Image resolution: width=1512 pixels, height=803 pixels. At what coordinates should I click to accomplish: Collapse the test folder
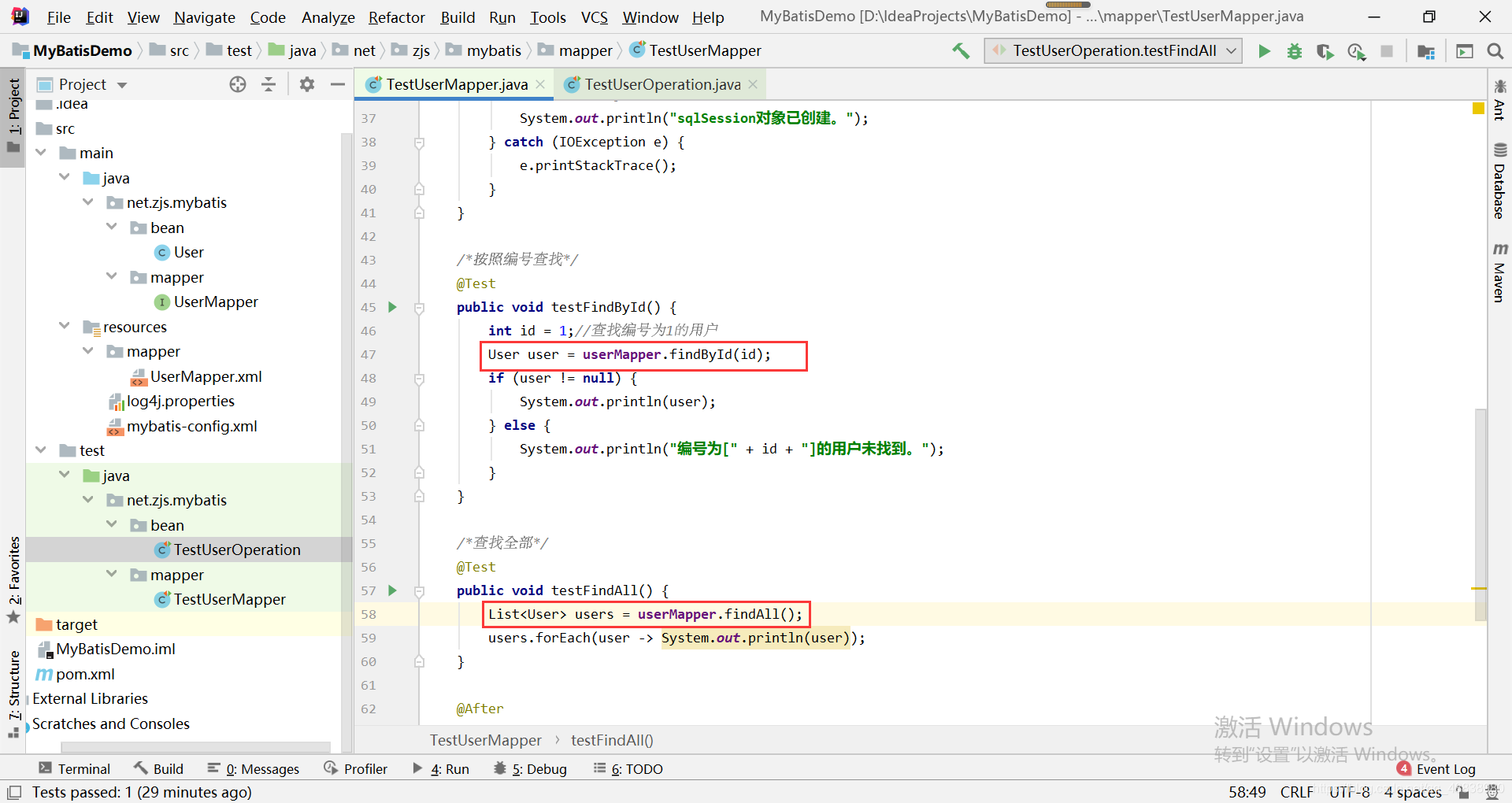coord(41,450)
